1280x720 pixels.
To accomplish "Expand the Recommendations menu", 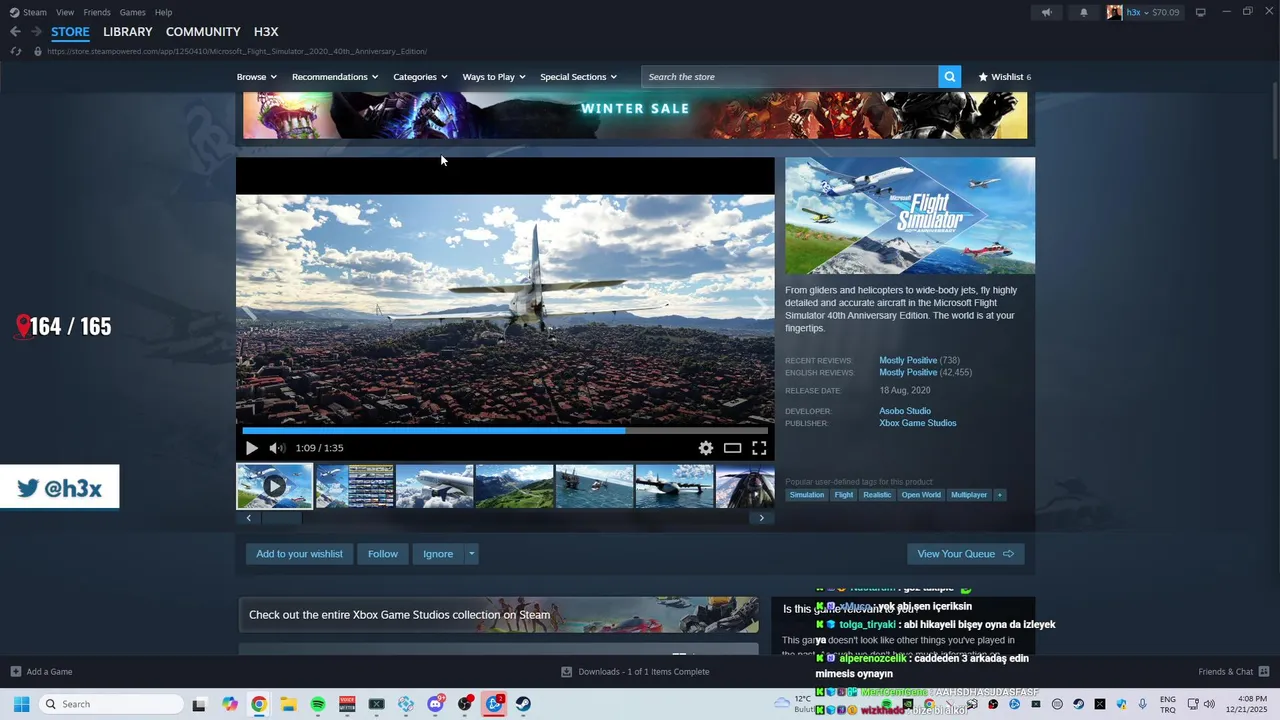I will pyautogui.click(x=335, y=77).
